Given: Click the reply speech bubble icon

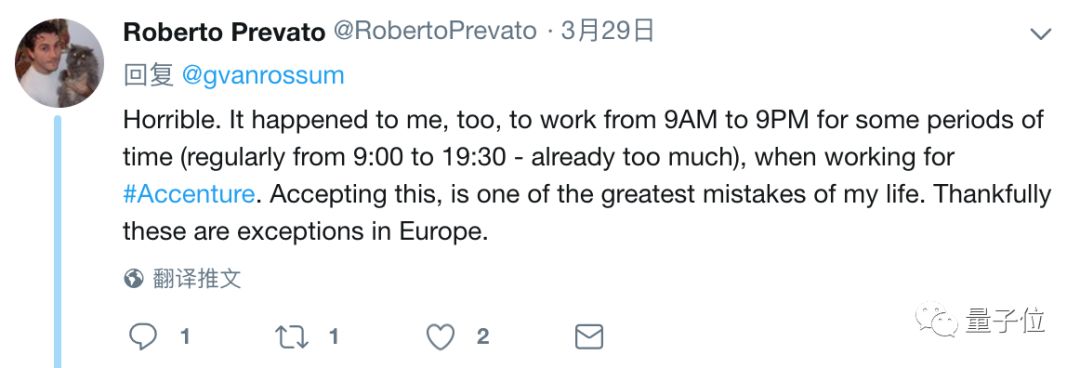Looking at the screenshot, I should [x=143, y=336].
